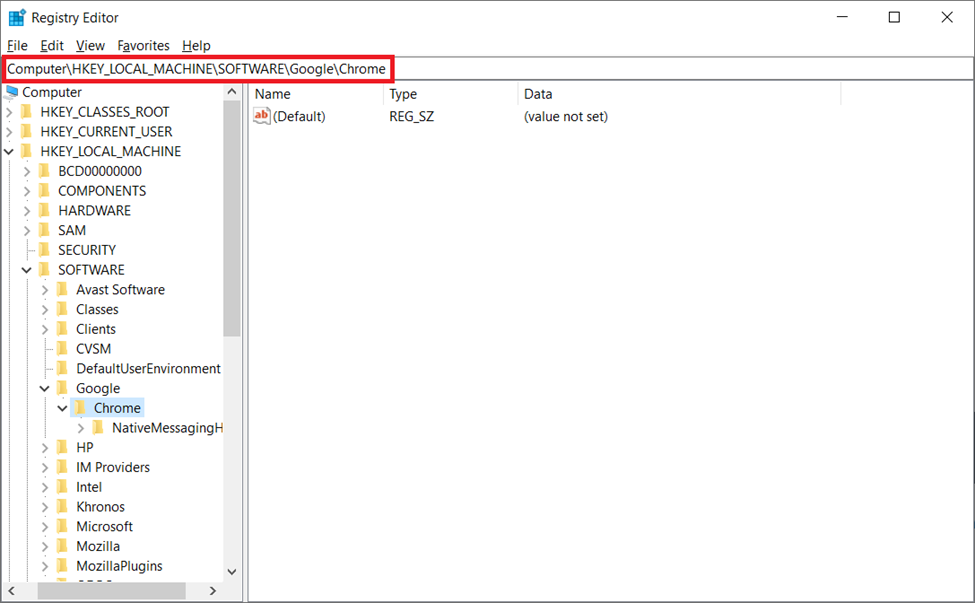Select the HARDWARE key in the tree
975x603 pixels.
[94, 210]
